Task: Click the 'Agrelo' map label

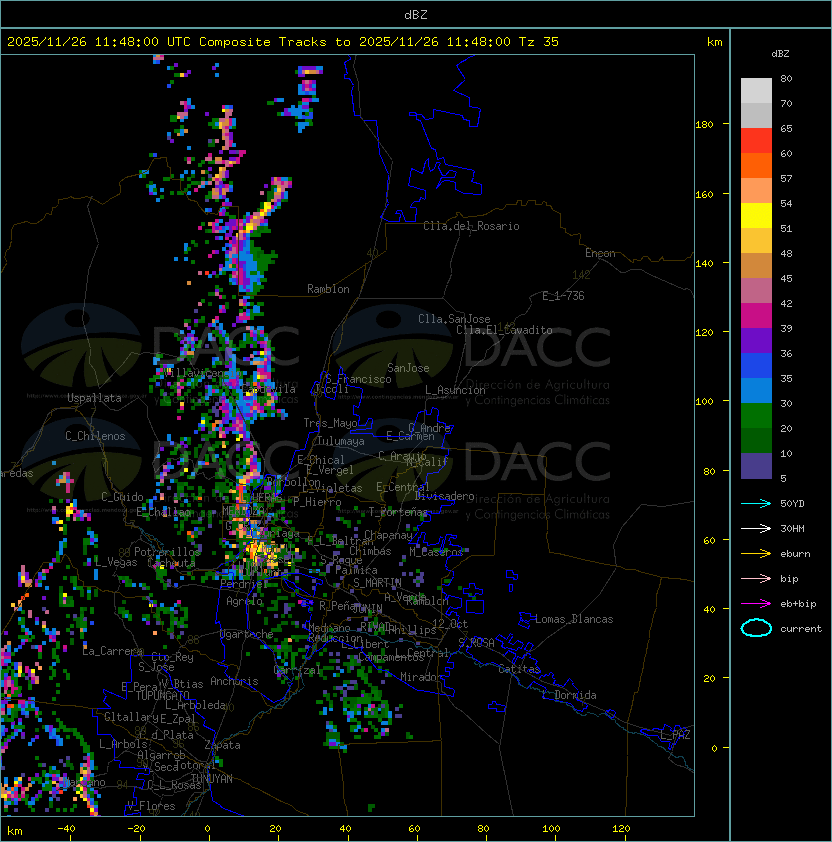Action: (244, 601)
